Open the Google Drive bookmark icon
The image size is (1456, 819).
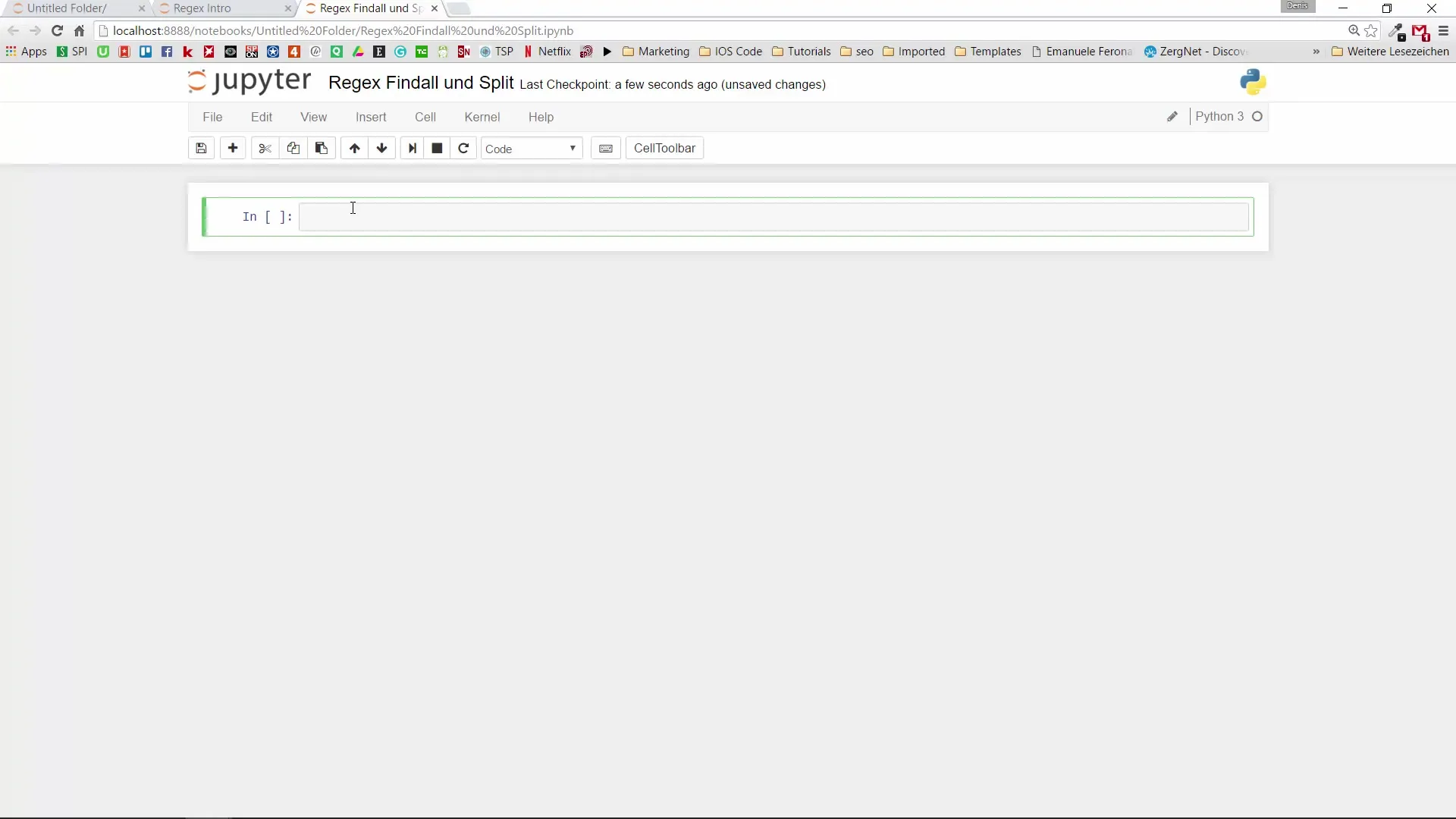point(358,52)
